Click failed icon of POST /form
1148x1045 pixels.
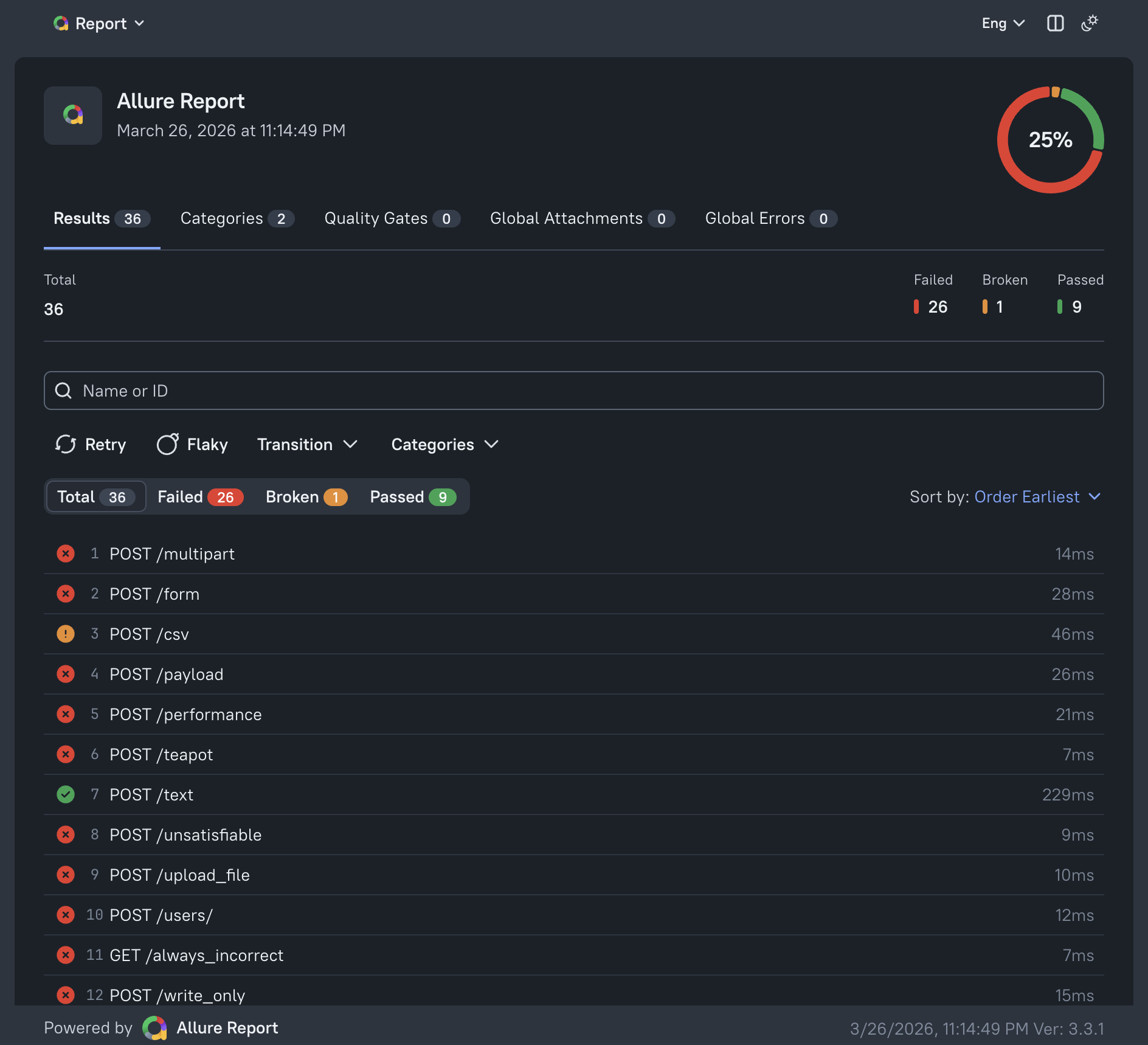coord(66,594)
